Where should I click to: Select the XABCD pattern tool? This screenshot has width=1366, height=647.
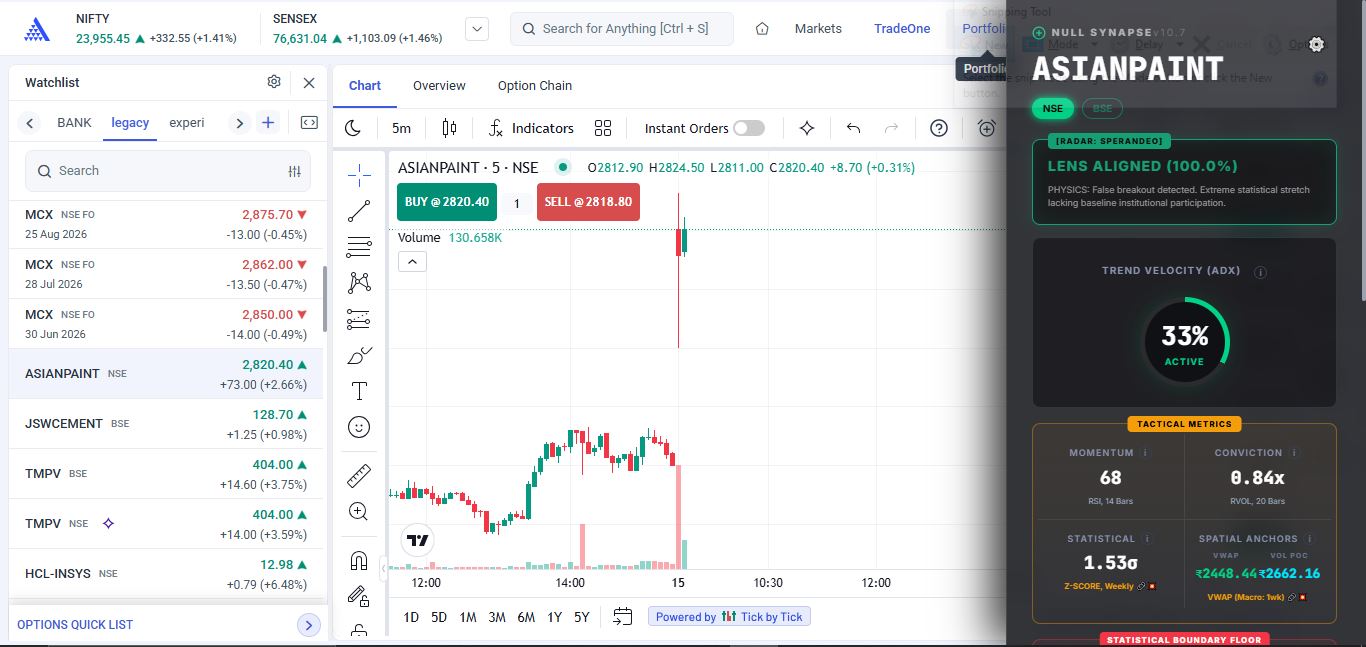359,283
